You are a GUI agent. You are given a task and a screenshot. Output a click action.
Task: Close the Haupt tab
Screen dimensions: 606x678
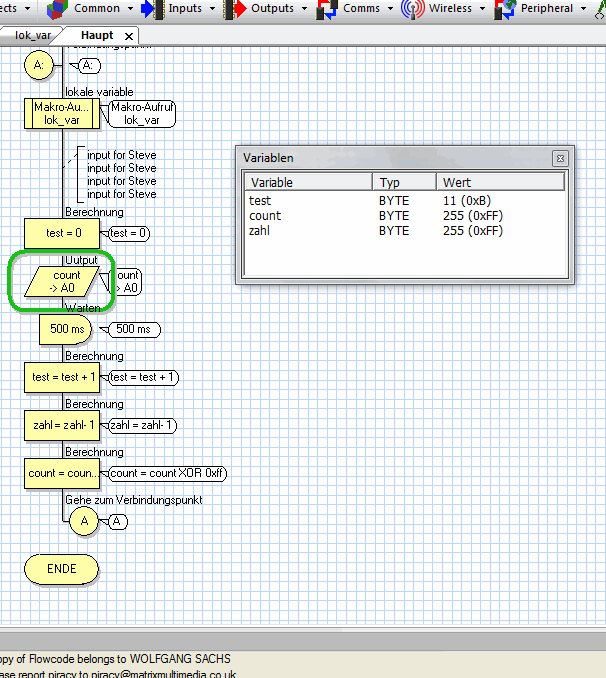(x=129, y=36)
